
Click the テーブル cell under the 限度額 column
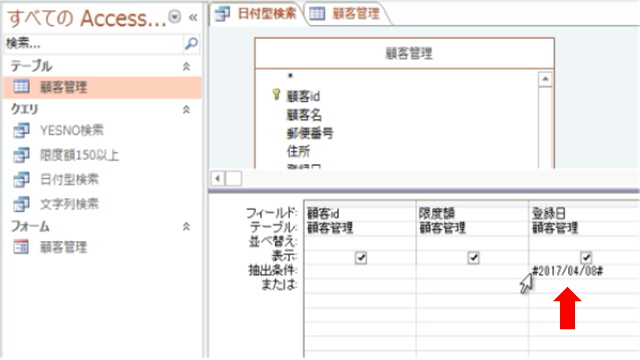tap(472, 228)
